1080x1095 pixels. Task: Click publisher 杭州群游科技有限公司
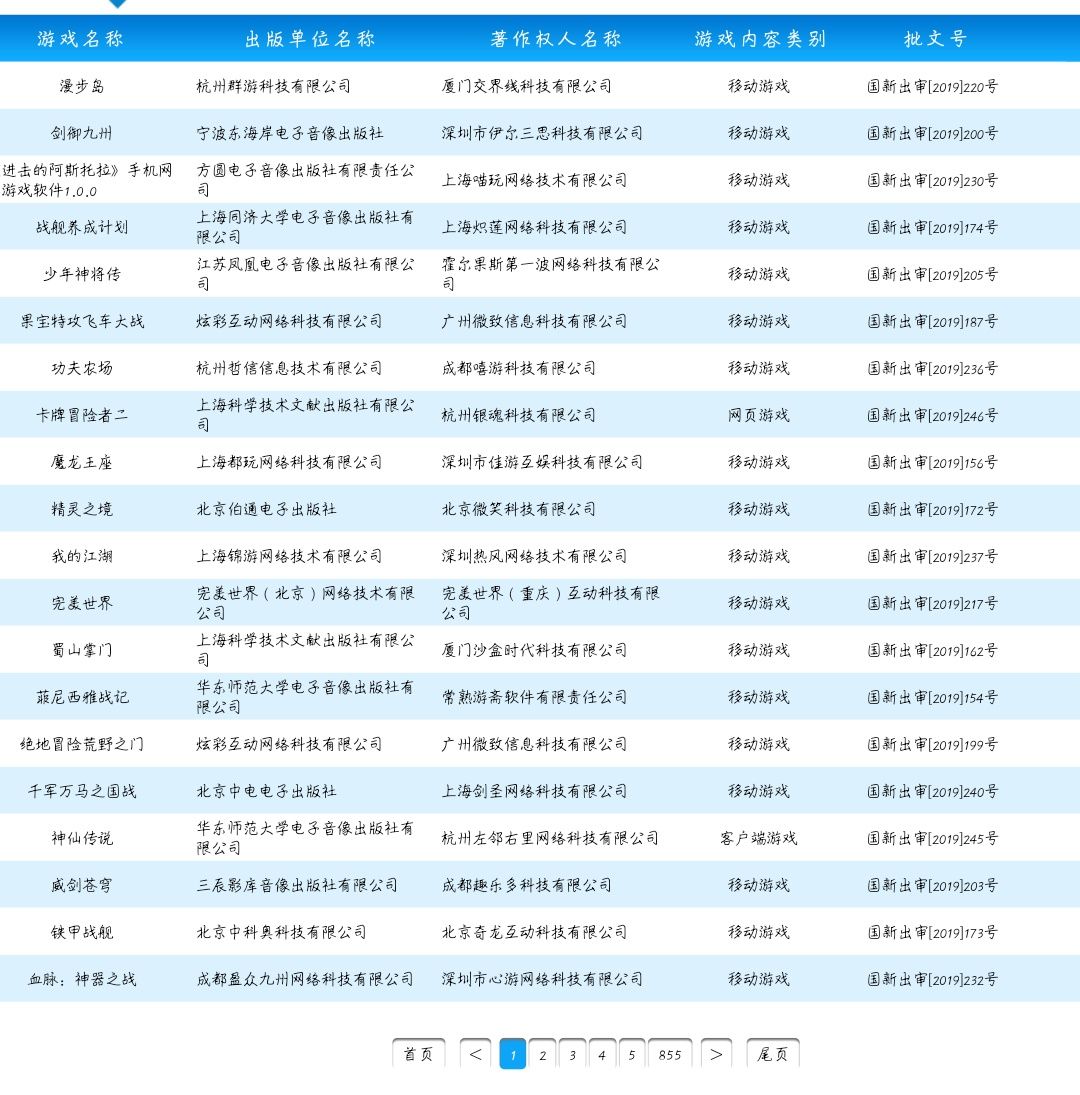[x=274, y=86]
